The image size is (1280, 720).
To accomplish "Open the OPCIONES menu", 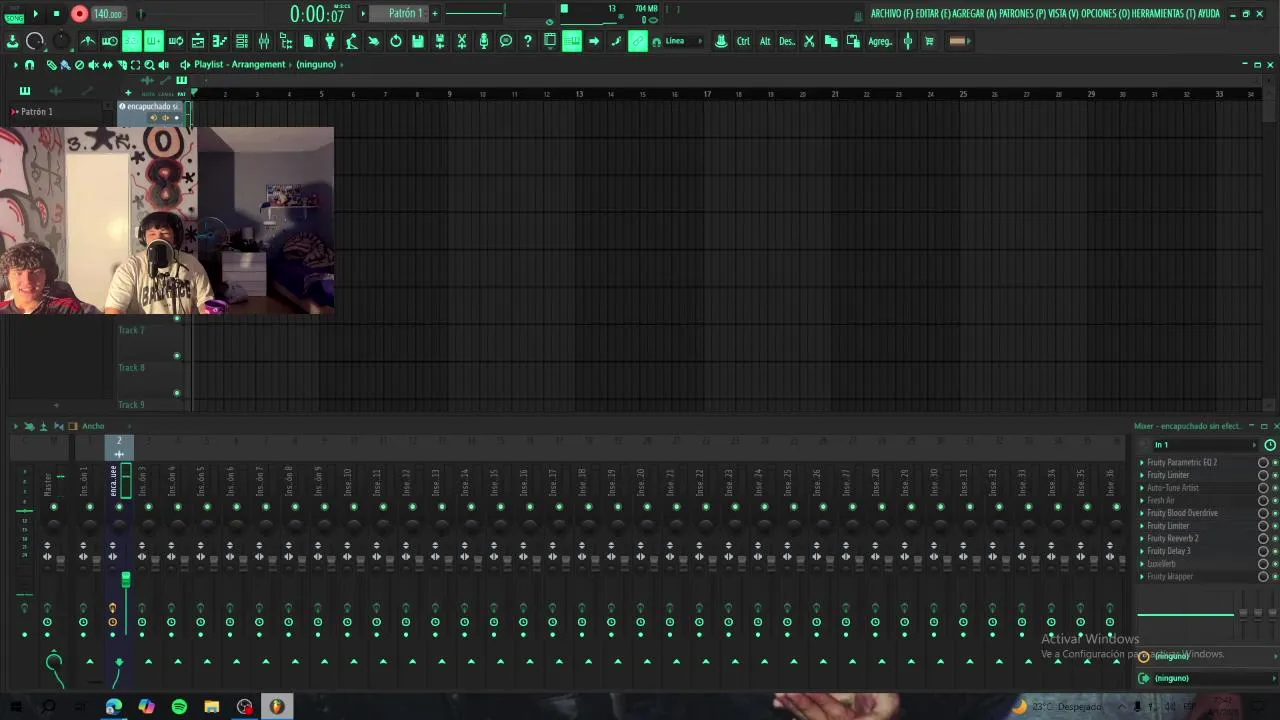I will click(1105, 14).
